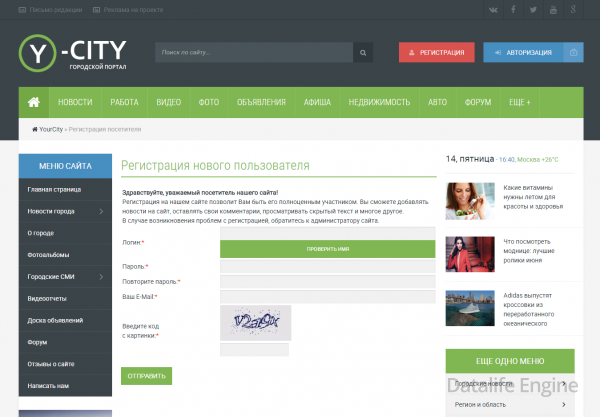Click the search magnifier icon

[363, 52]
